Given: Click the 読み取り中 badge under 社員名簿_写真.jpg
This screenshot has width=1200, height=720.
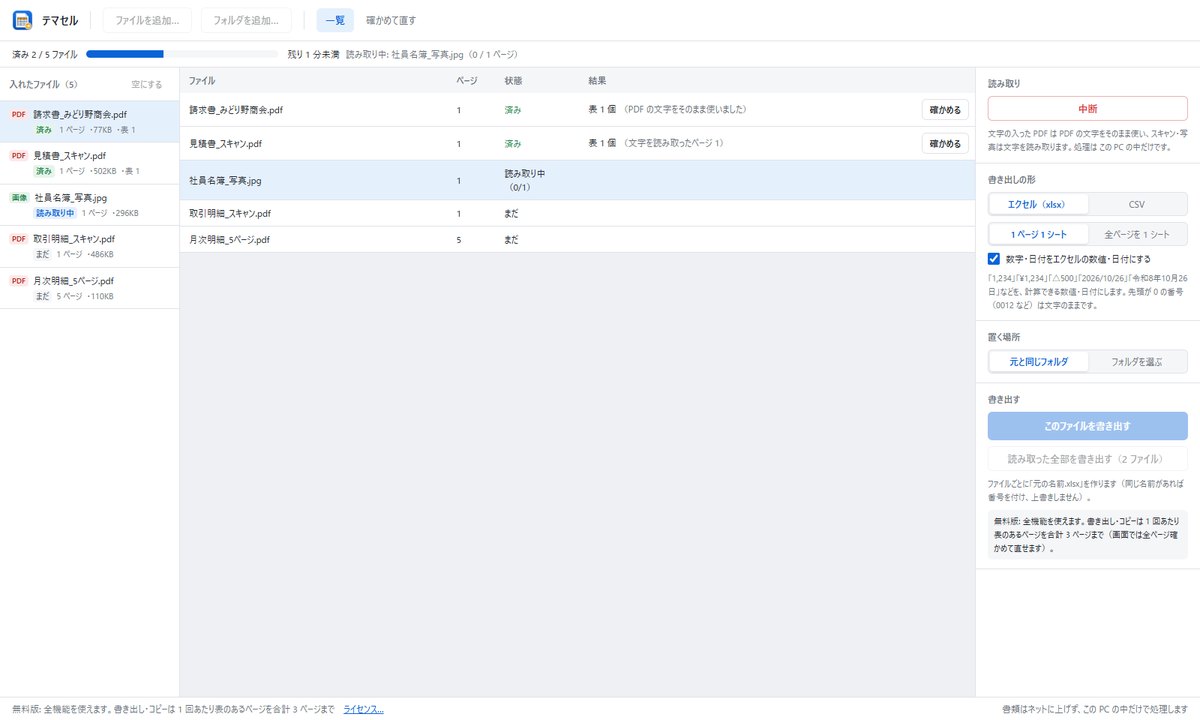Looking at the screenshot, I should coord(56,213).
